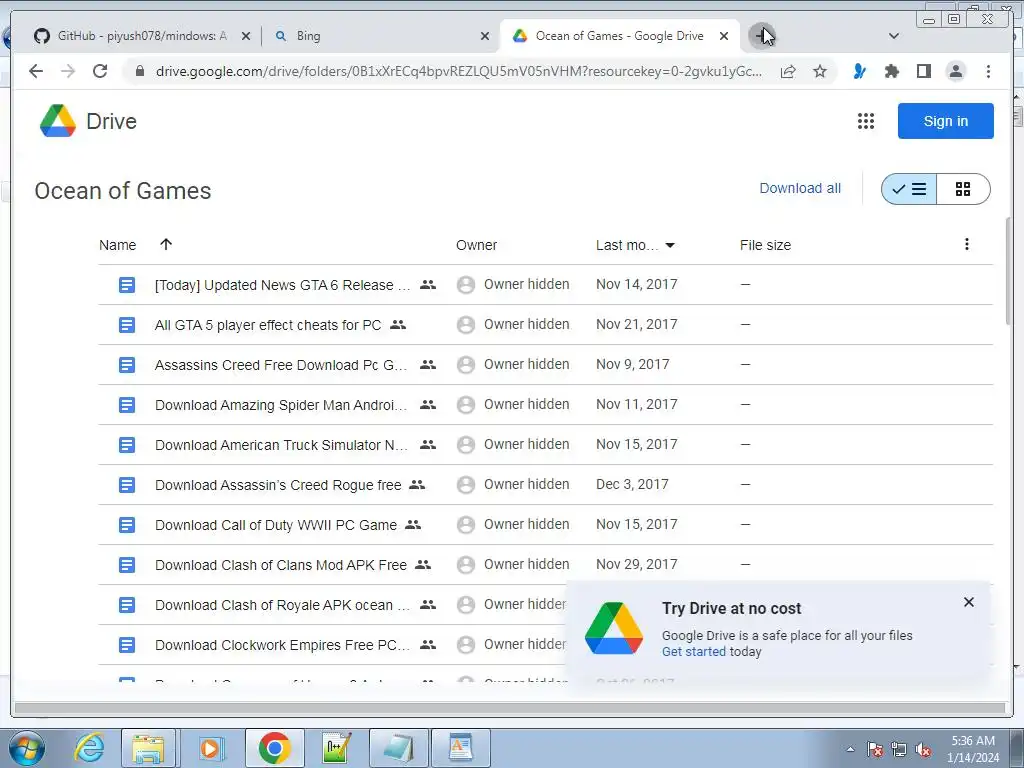The width and height of the screenshot is (1024, 768).
Task: Click the muted volume tray icon
Action: tap(923, 750)
